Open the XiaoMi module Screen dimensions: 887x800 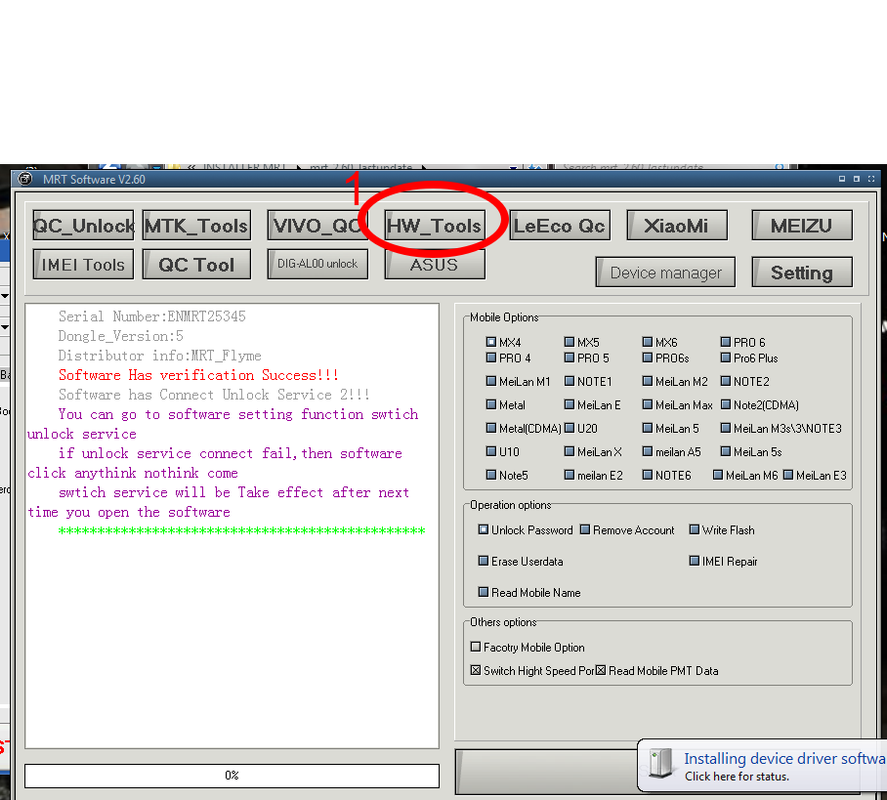677,226
